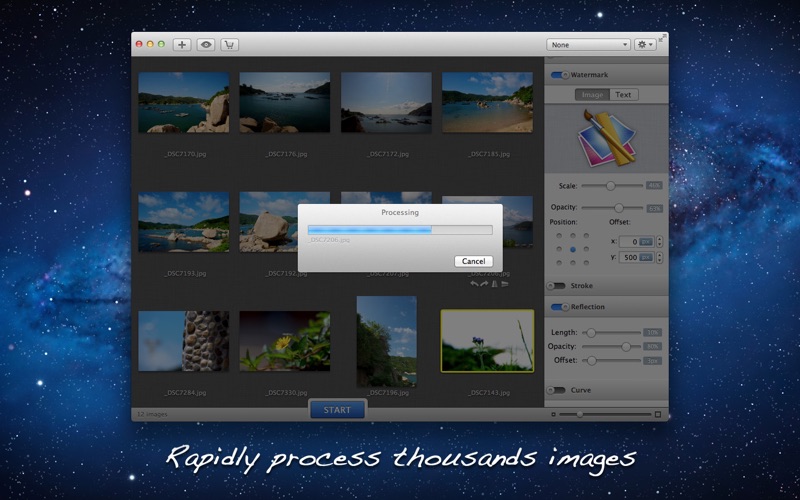Click the Reflection Length slider handle
800x500 pixels.
pyautogui.click(x=590, y=333)
